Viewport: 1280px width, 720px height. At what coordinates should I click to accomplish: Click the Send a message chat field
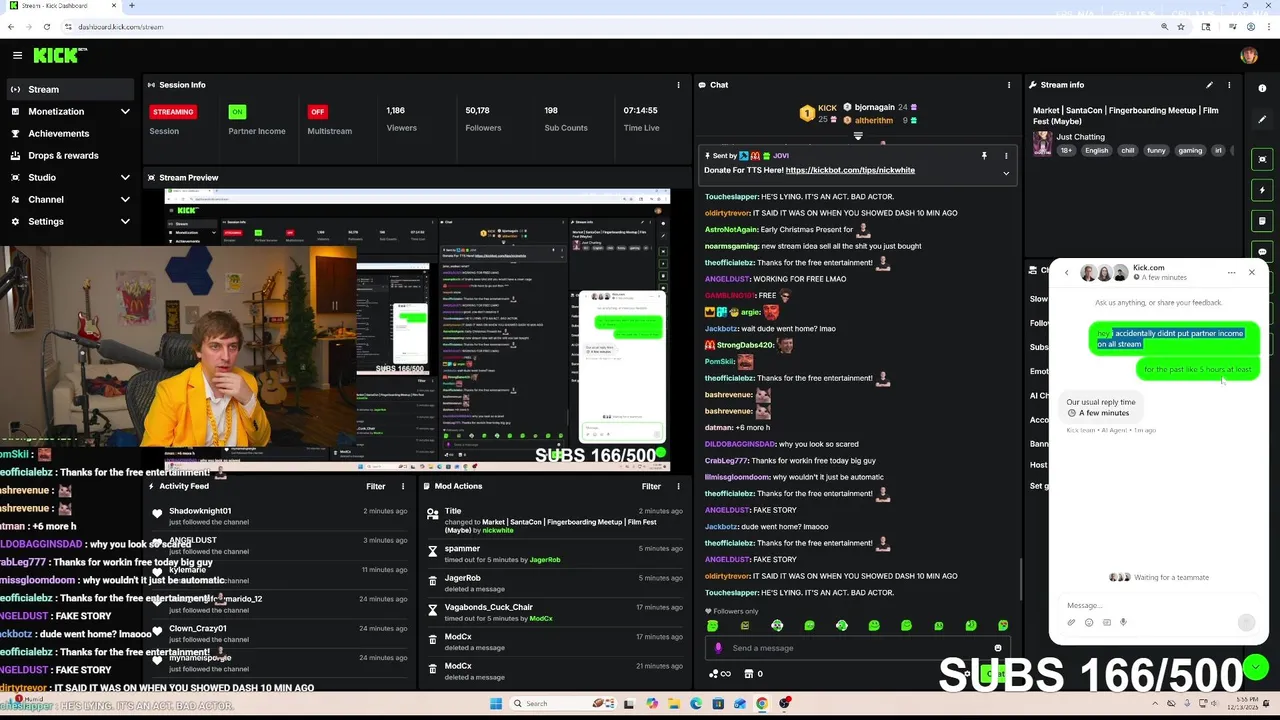point(860,648)
